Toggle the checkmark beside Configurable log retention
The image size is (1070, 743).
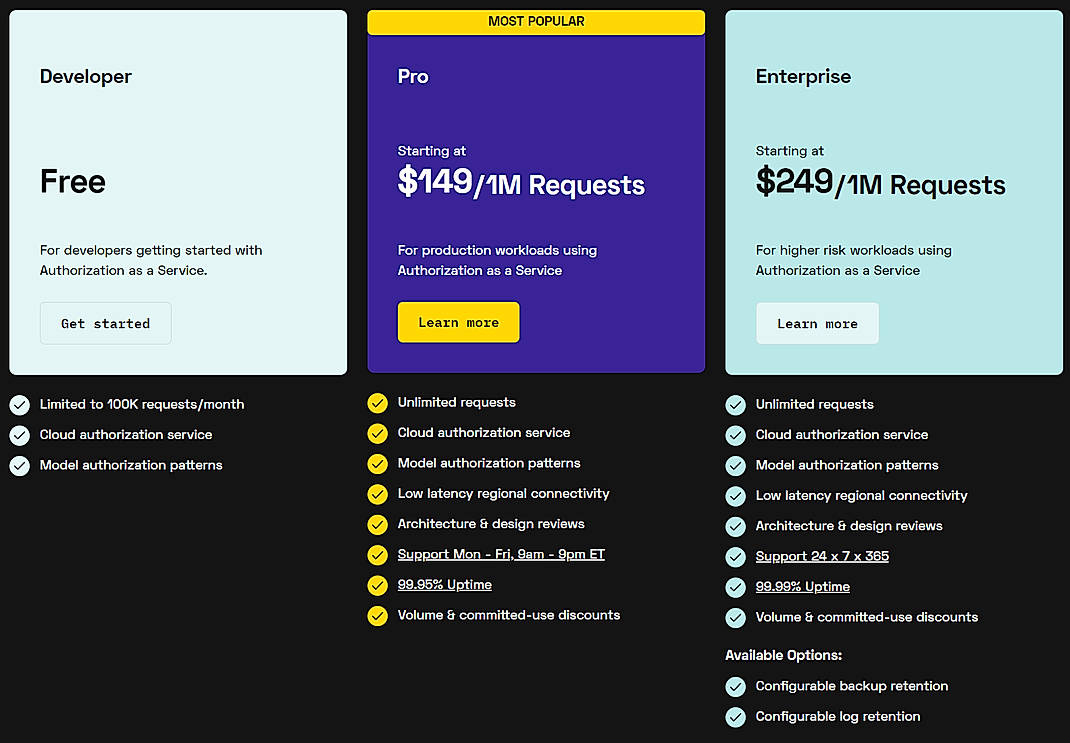735,717
